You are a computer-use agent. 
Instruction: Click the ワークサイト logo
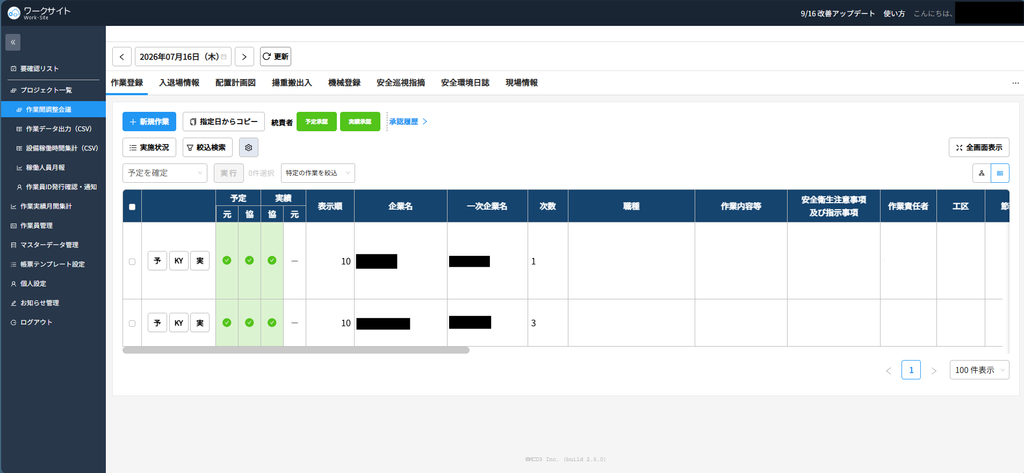39,12
